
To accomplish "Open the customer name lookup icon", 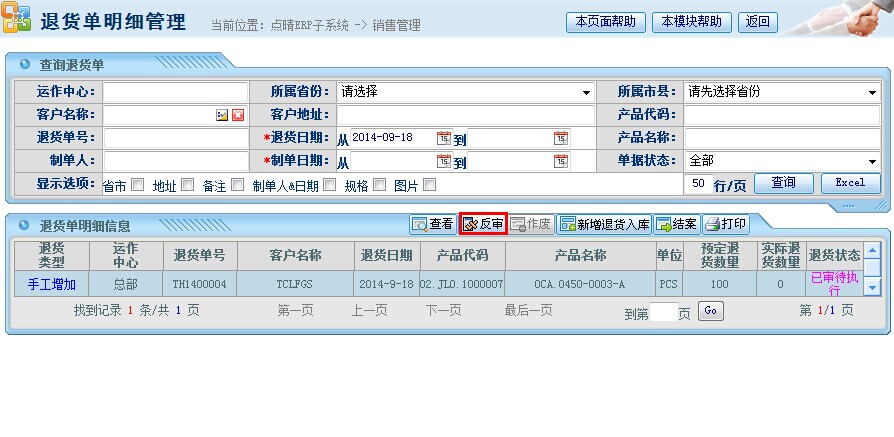I will point(222,115).
